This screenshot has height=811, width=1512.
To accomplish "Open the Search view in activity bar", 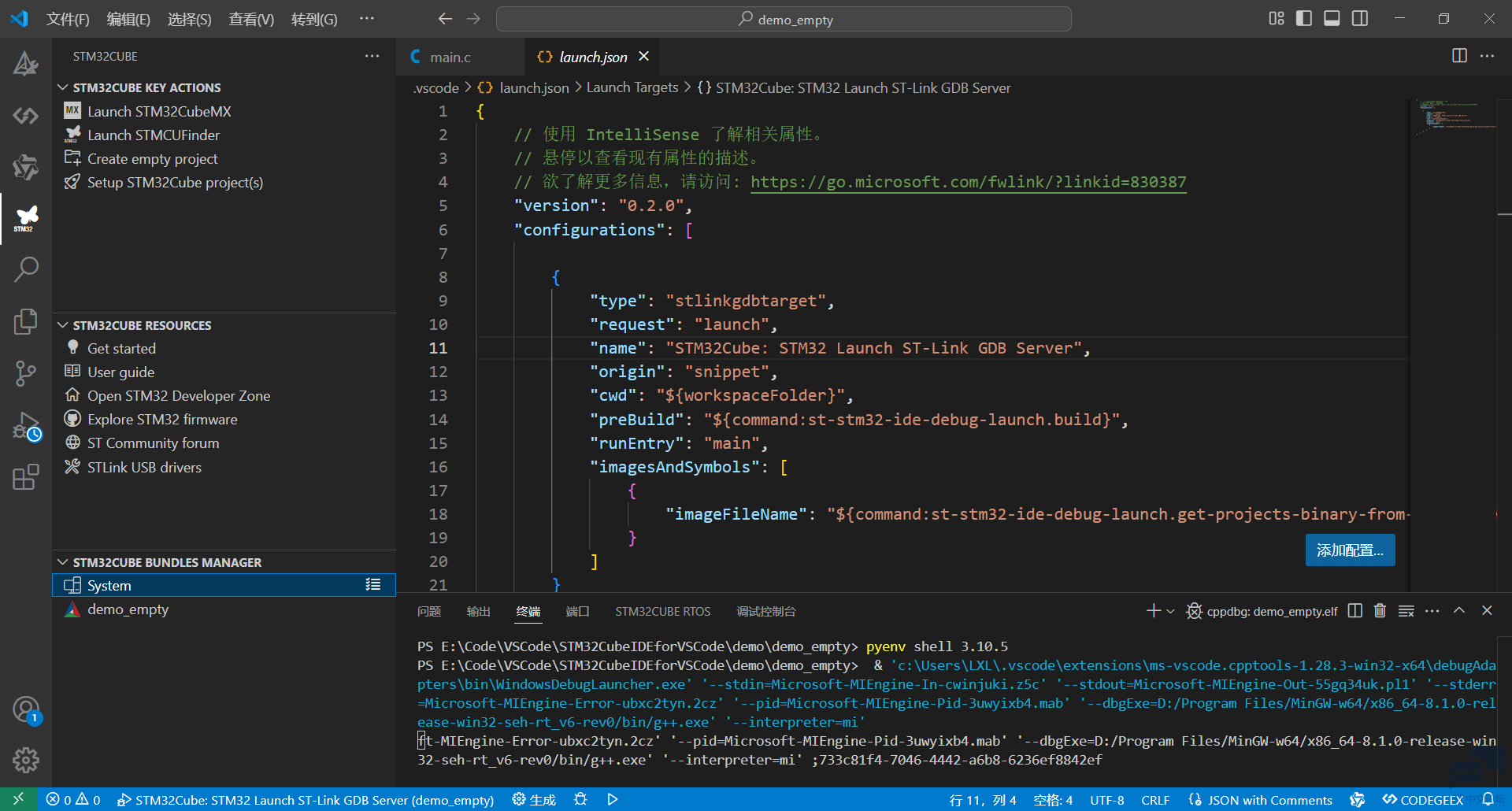I will point(25,269).
